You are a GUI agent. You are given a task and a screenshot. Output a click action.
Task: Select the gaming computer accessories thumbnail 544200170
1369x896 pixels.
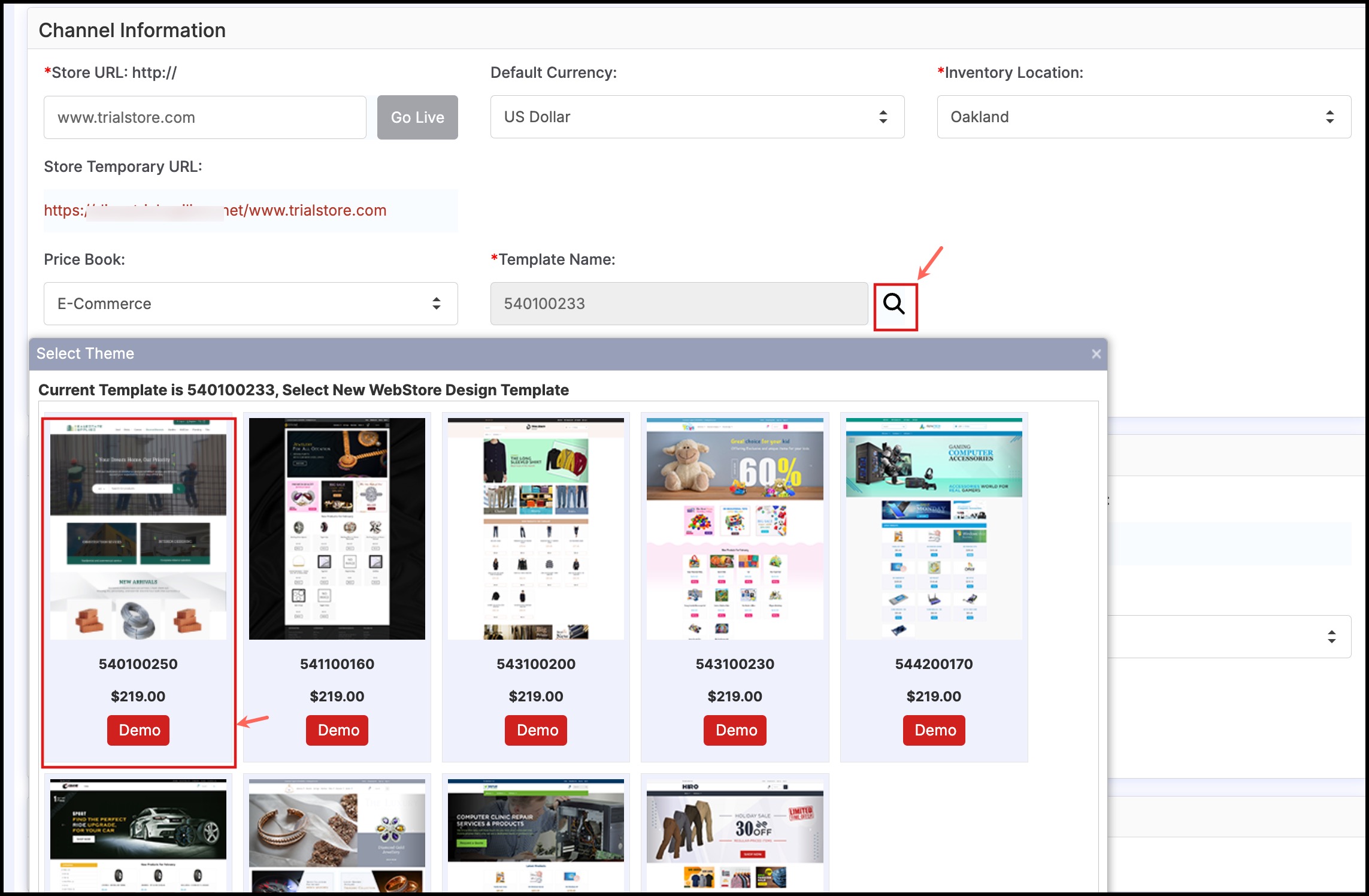click(x=934, y=529)
